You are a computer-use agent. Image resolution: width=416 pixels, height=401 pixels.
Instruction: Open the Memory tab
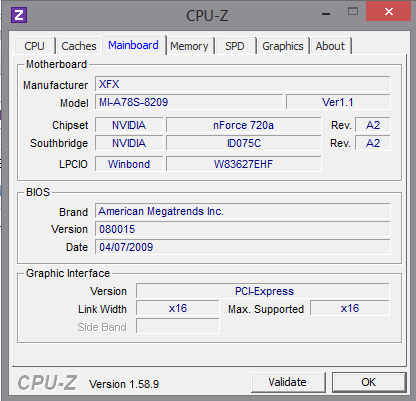[x=189, y=46]
